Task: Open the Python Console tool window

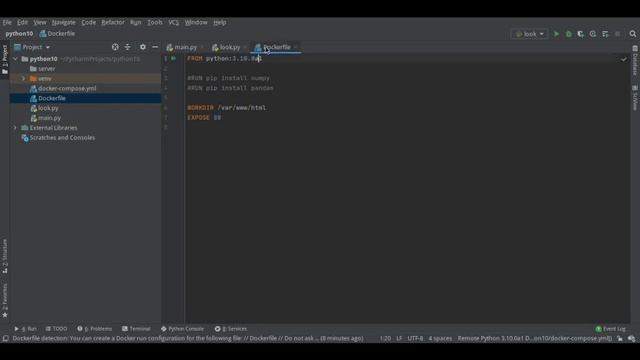Action: (182, 329)
